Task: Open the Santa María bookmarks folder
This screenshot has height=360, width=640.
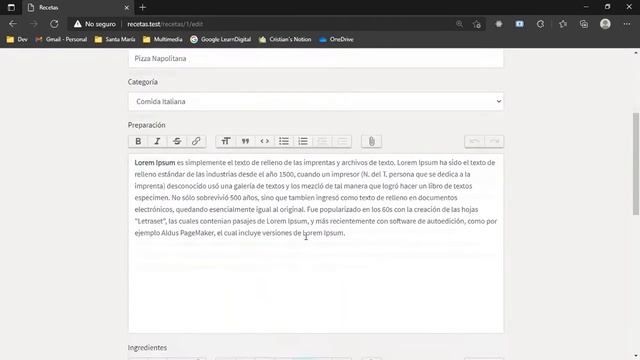Action: [x=115, y=40]
